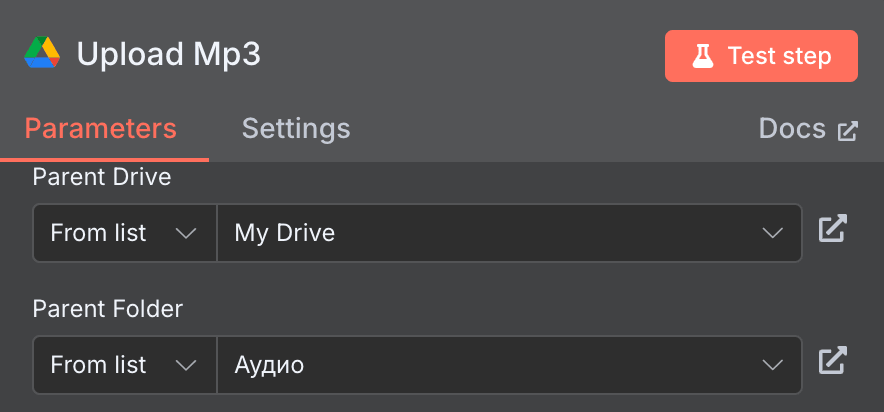This screenshot has height=412, width=884.
Task: Click the Google Drive node icon
Action: click(43, 53)
